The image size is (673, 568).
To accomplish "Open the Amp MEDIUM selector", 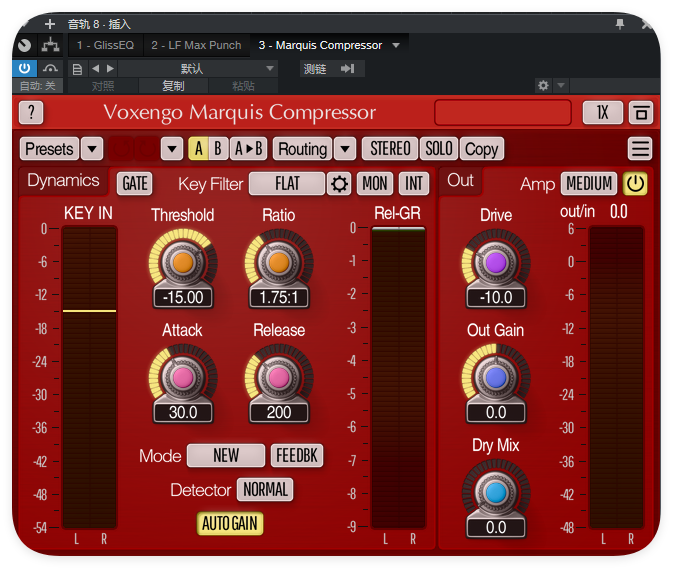I will point(589,184).
